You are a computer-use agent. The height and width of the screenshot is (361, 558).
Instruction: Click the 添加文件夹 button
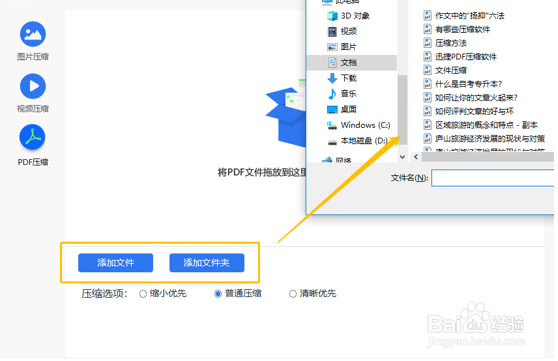[x=207, y=263]
